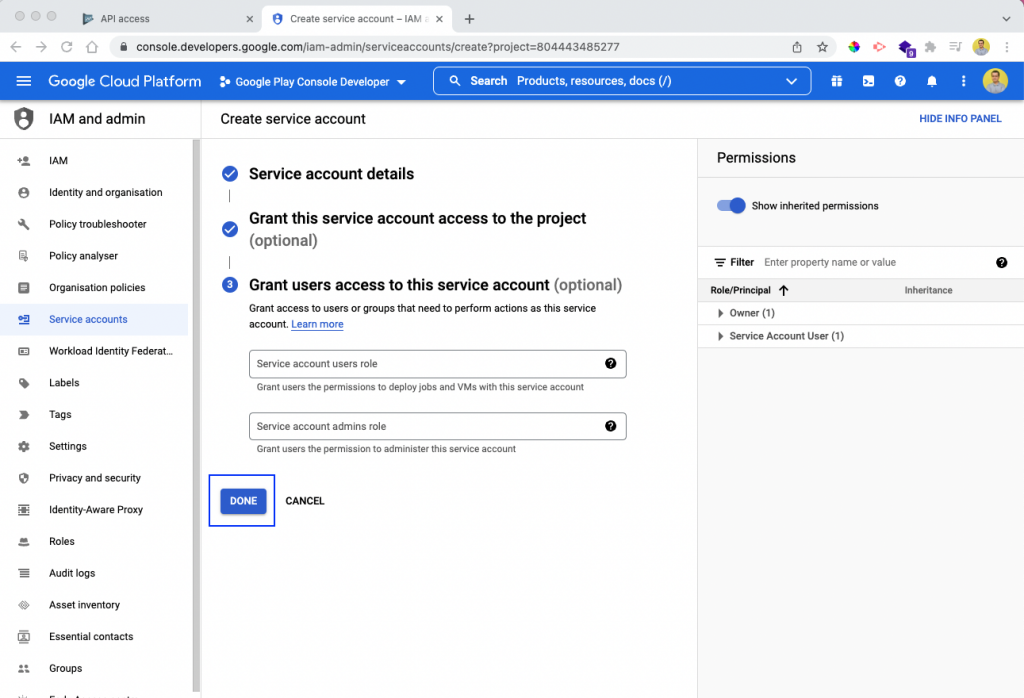Click the Google account avatar in header

click(x=995, y=81)
